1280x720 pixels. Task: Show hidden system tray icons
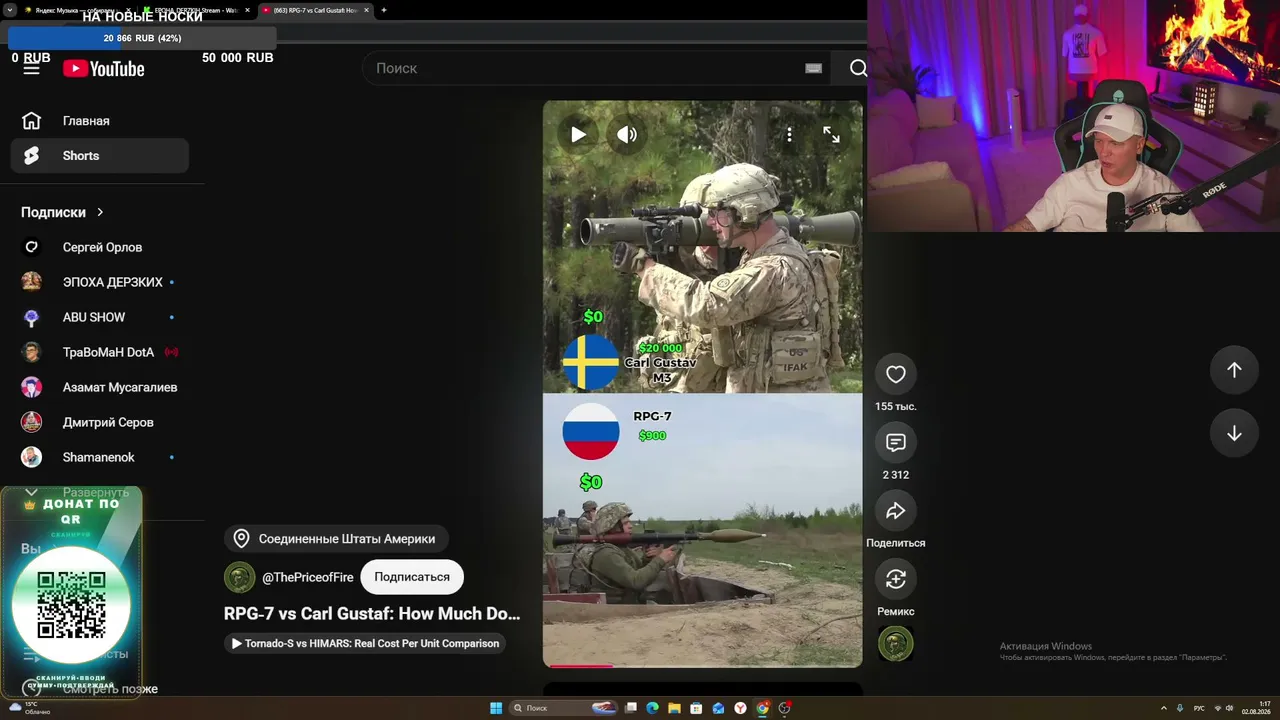(x=1163, y=708)
